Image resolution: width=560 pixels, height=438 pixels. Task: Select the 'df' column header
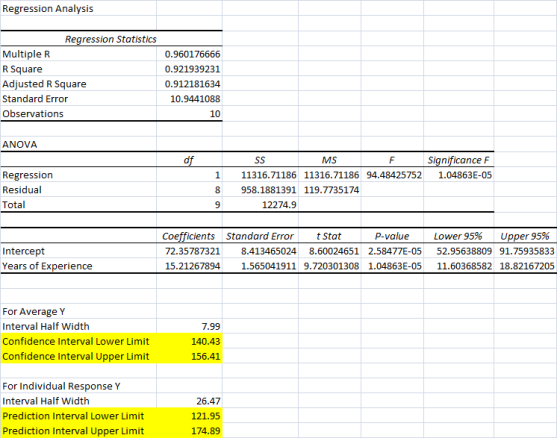pyautogui.click(x=189, y=160)
